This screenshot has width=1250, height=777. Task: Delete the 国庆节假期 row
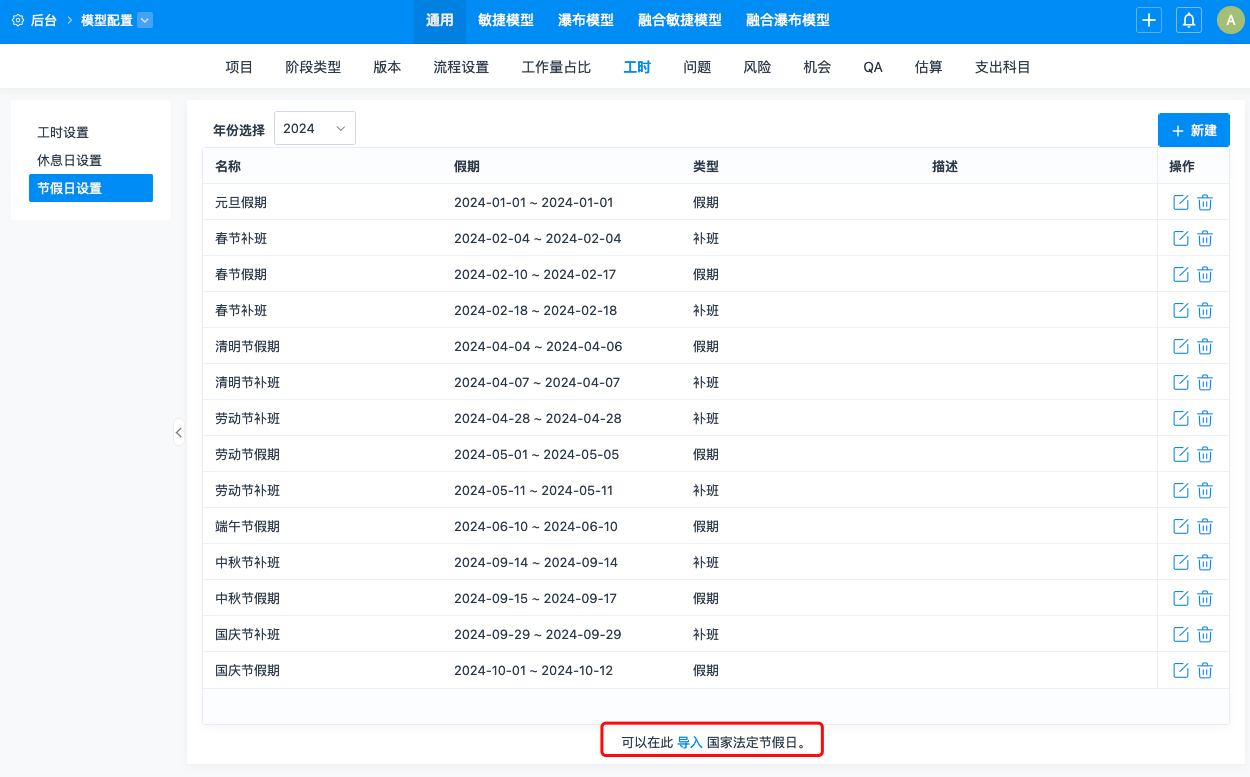pyautogui.click(x=1205, y=670)
